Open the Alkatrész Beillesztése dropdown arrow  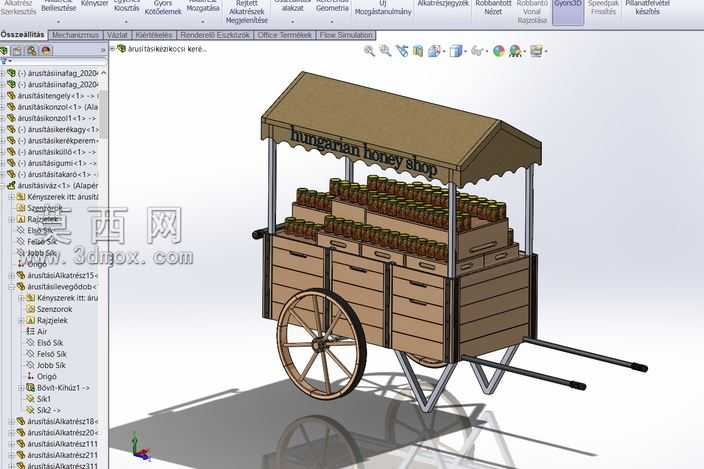tap(58, 21)
